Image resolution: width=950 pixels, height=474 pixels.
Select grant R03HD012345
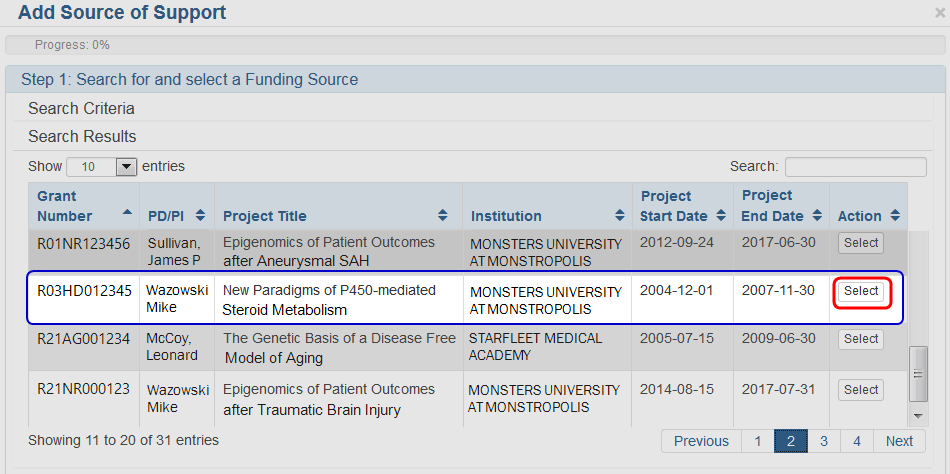tap(861, 291)
